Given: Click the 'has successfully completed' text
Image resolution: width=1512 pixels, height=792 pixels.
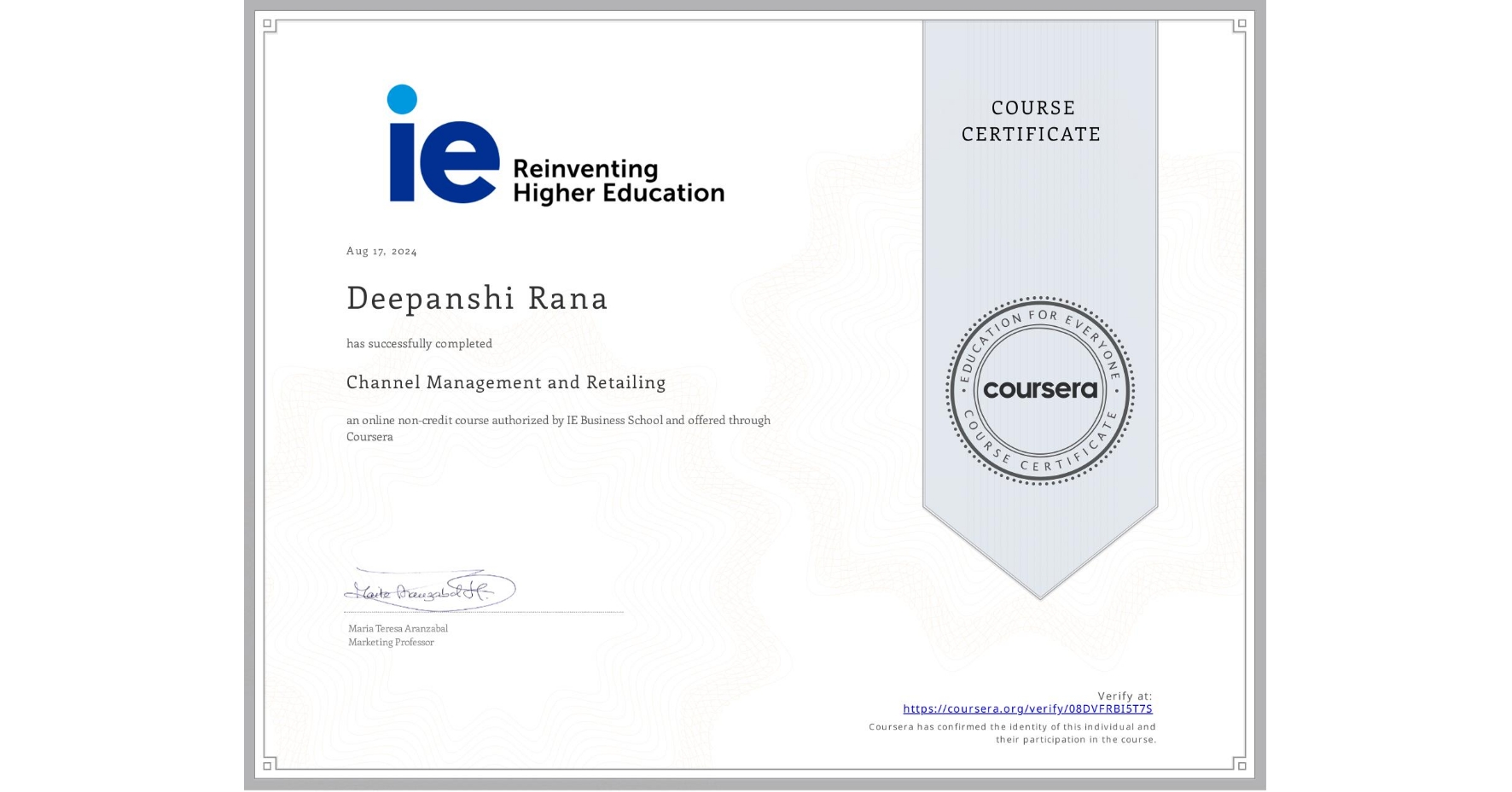Looking at the screenshot, I should click(419, 343).
